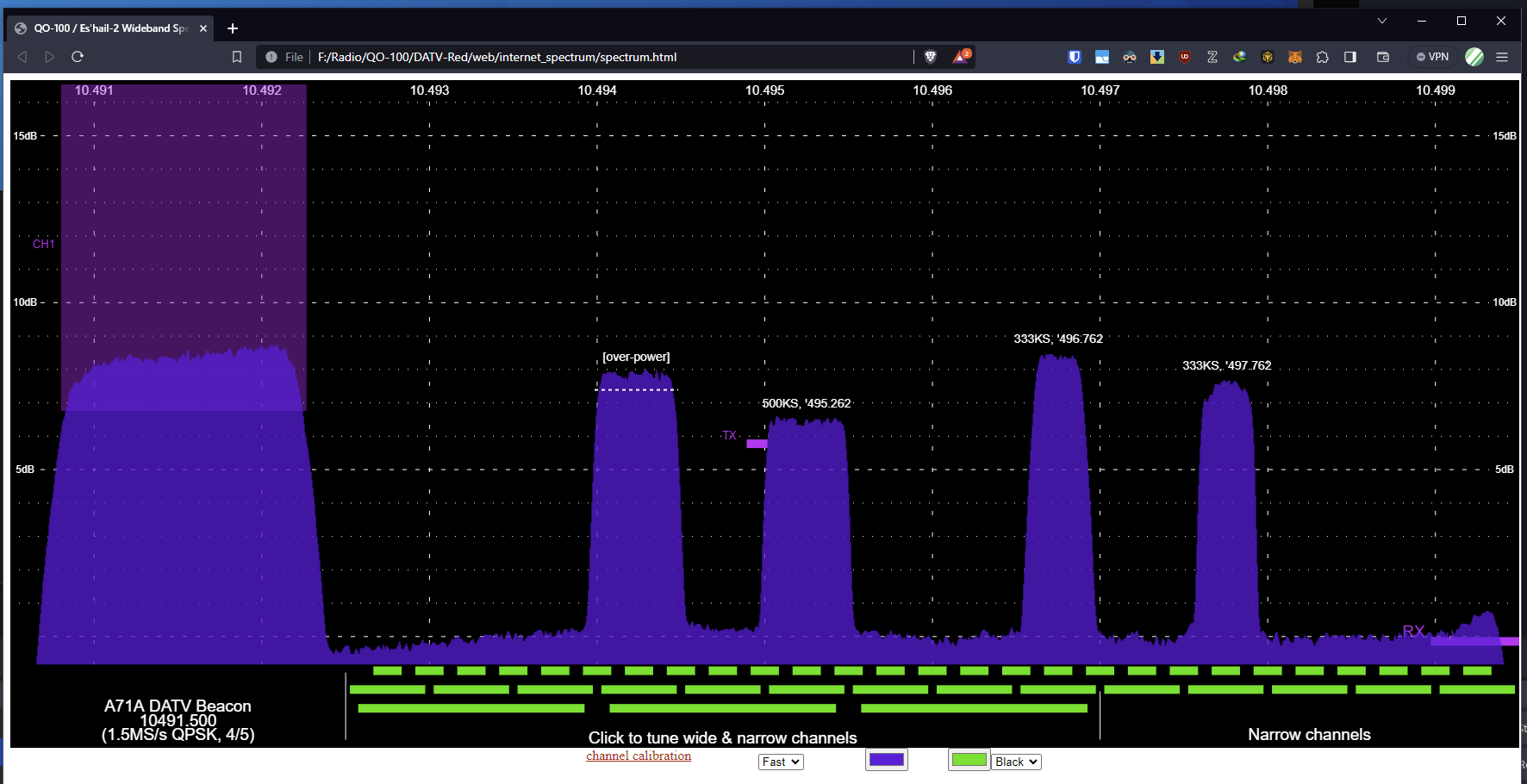Open the tab search chevron
The image size is (1527, 784).
pos(1382,21)
